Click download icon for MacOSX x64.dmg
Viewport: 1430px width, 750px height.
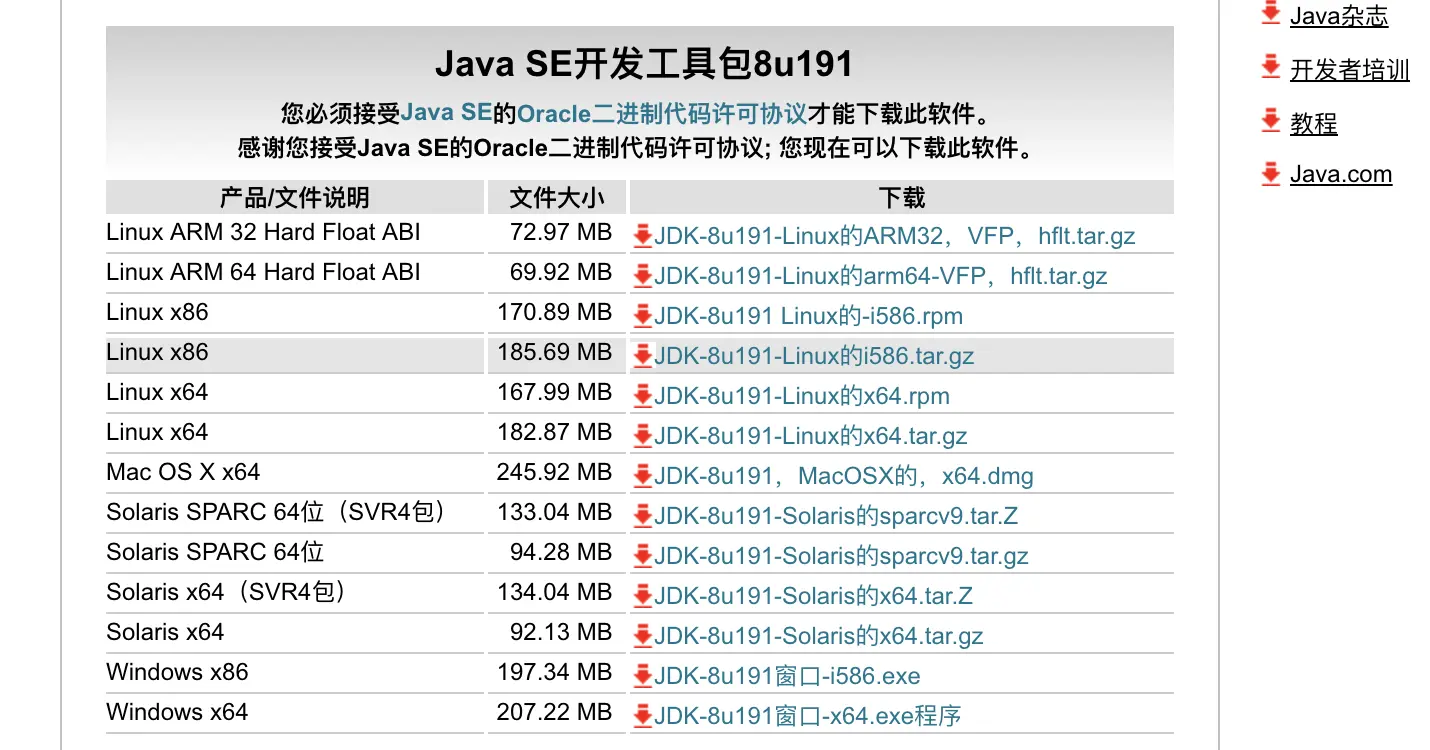pos(643,477)
